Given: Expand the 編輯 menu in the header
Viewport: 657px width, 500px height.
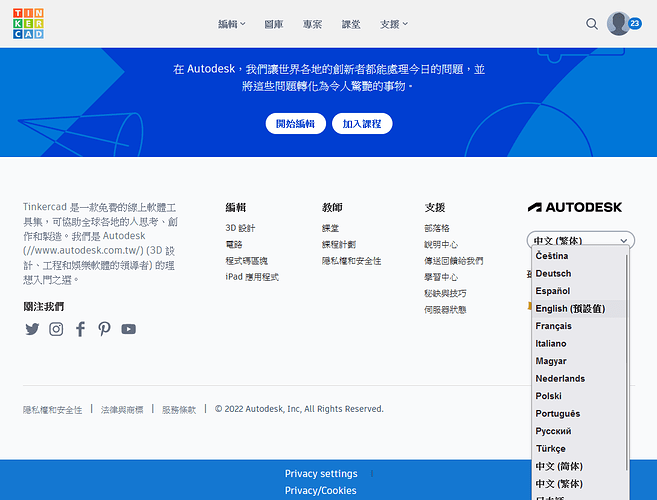Looking at the screenshot, I should [232, 24].
